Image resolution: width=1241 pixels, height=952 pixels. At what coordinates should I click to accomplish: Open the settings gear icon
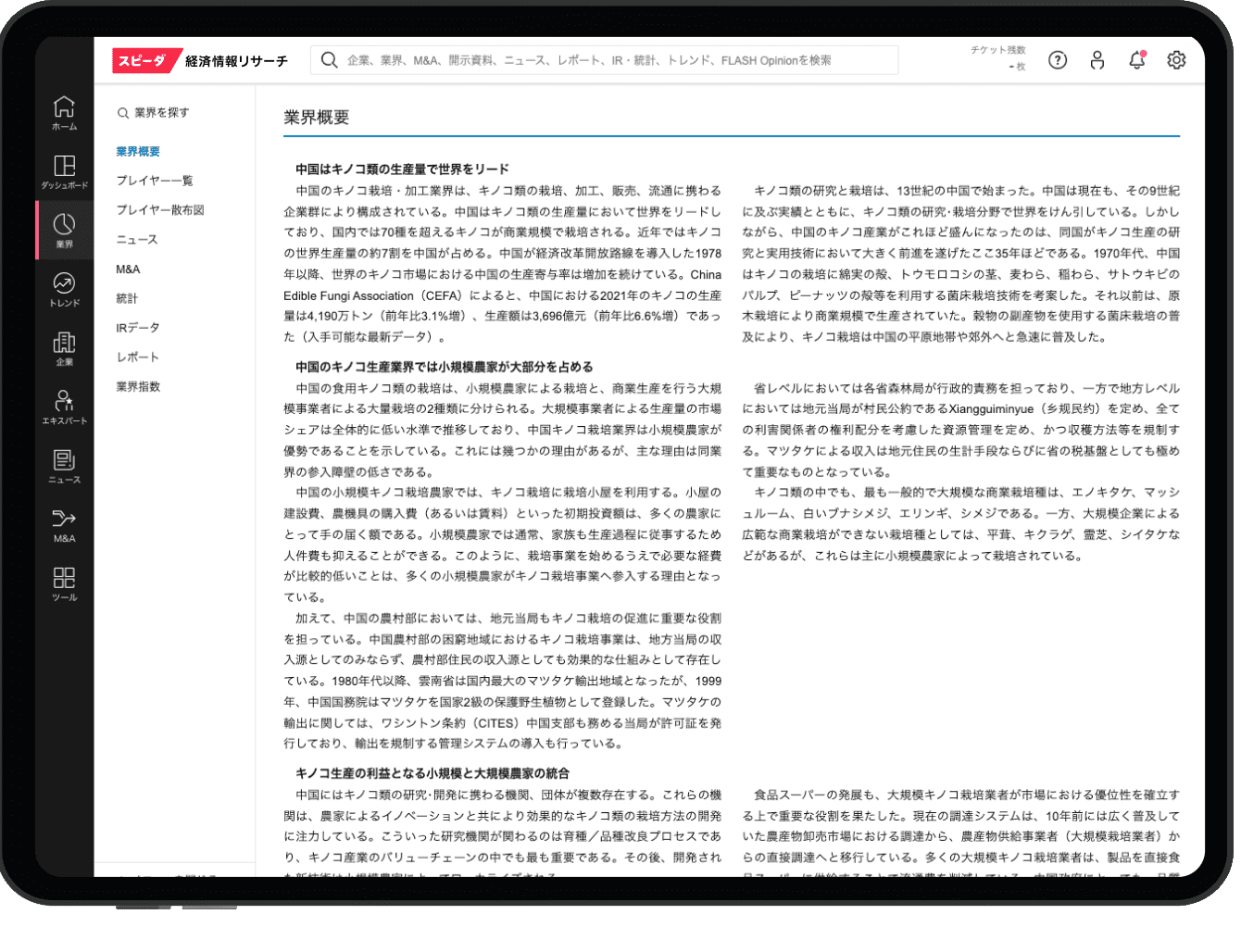coord(1176,60)
